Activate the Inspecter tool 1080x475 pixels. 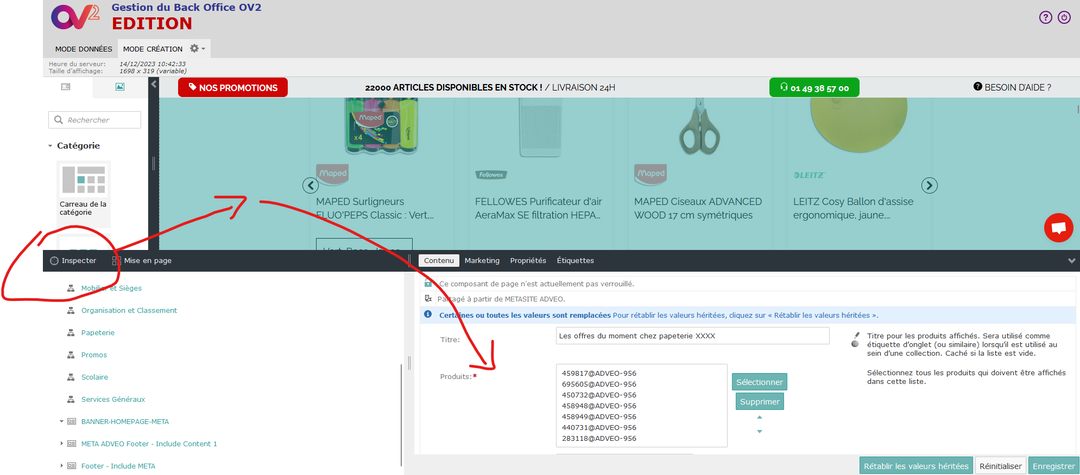(73, 261)
